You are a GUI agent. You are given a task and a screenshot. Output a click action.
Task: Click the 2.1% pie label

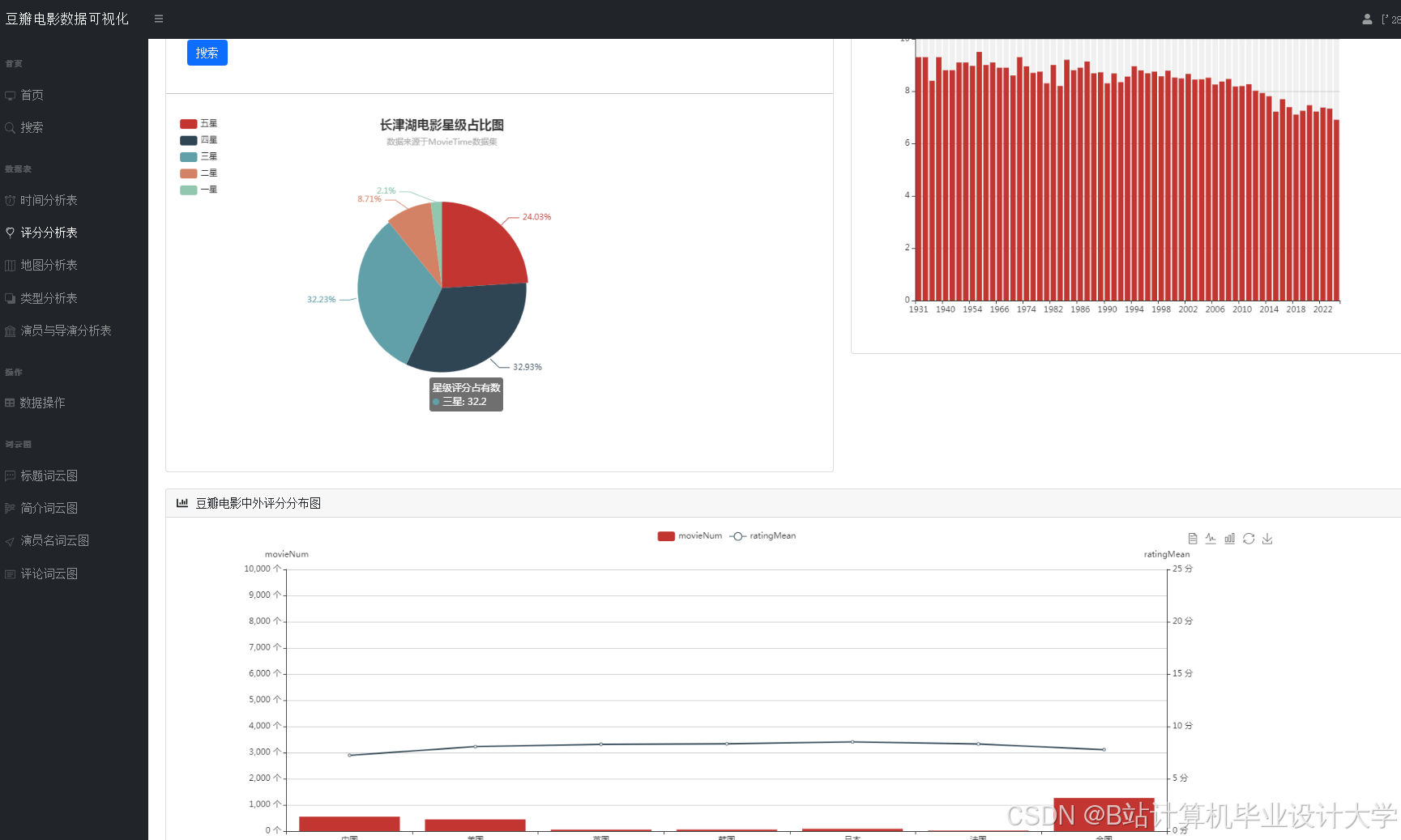coord(387,191)
